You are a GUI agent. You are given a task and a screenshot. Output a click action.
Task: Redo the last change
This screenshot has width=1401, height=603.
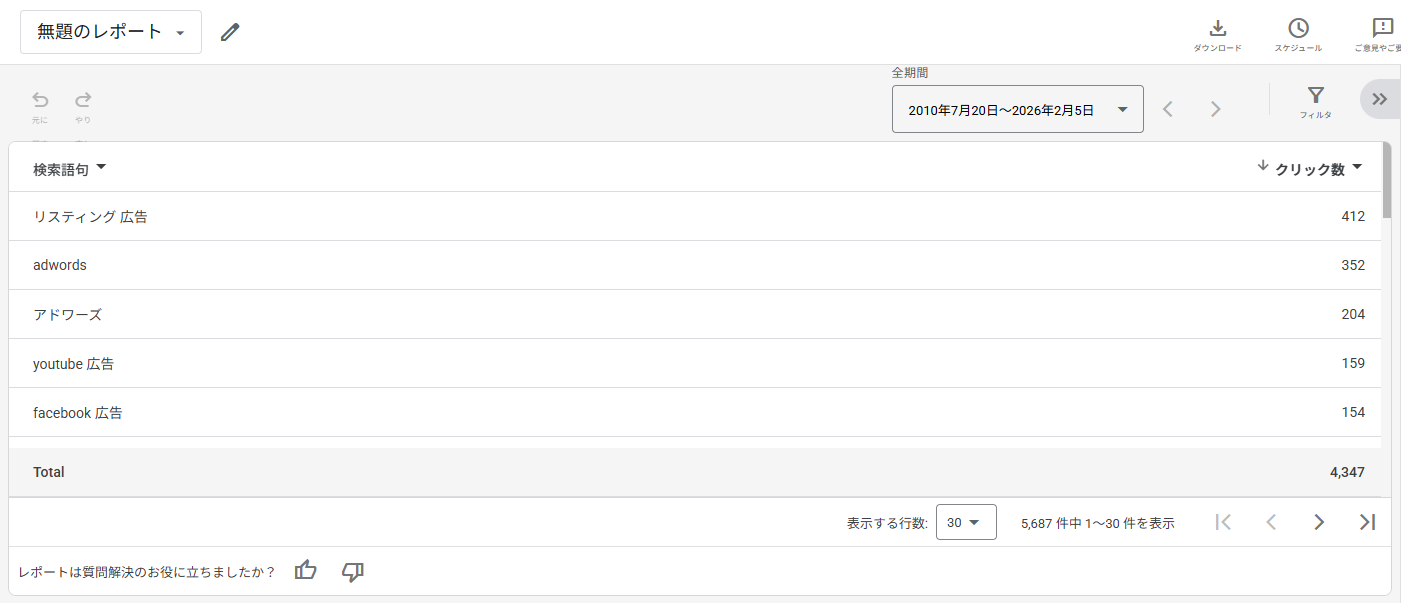[83, 100]
